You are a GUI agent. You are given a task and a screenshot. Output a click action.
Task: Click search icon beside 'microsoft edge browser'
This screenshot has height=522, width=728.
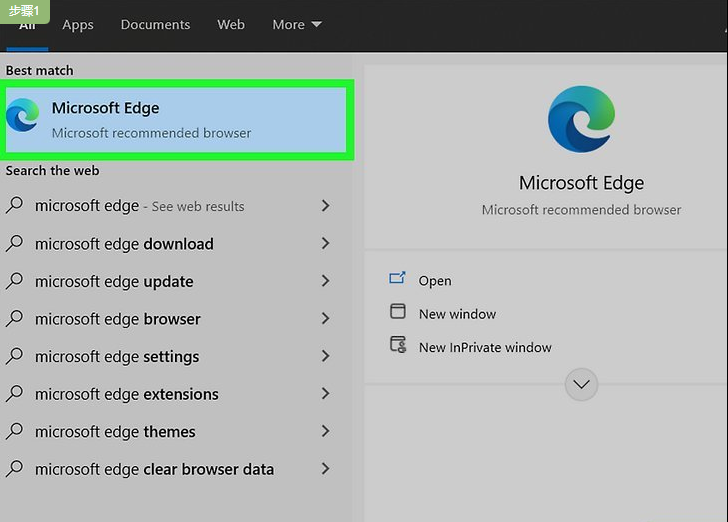pyautogui.click(x=14, y=318)
